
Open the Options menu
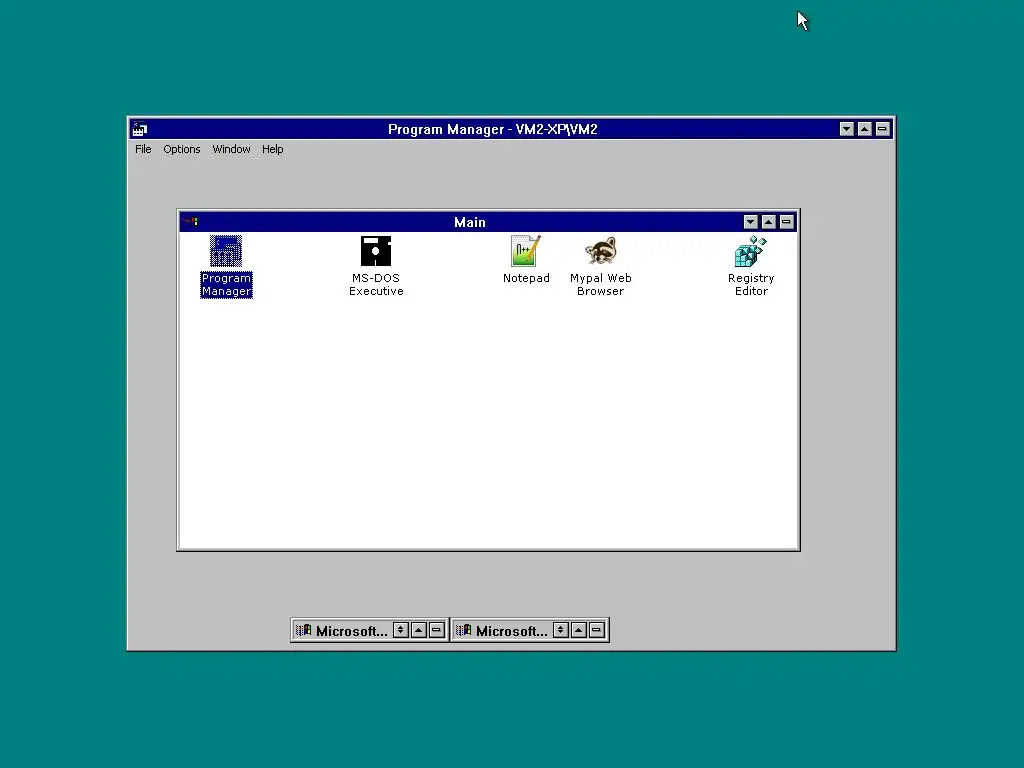(182, 149)
